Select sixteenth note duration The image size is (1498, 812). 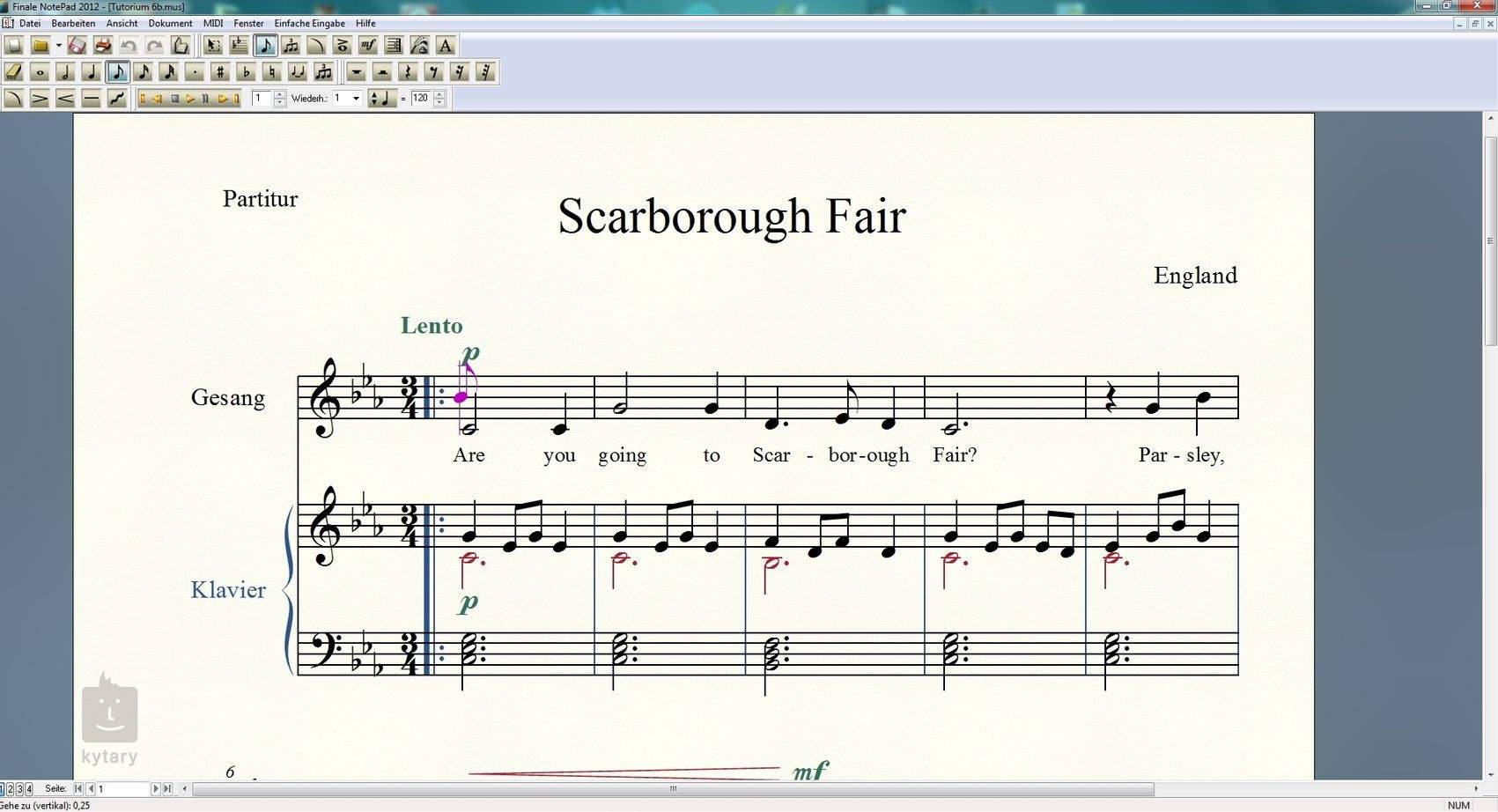click(x=143, y=72)
